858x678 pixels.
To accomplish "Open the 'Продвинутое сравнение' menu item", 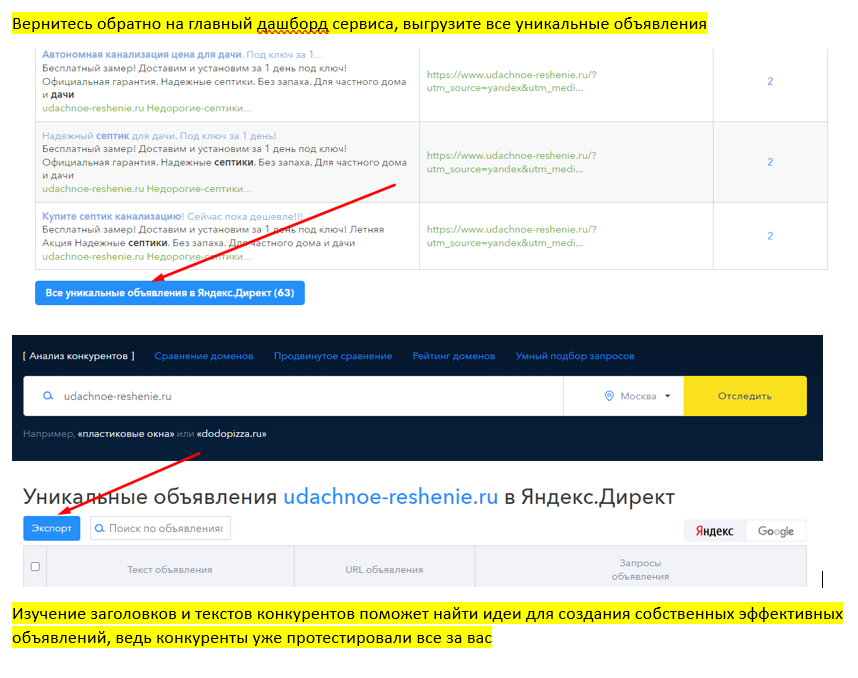I will coord(333,356).
